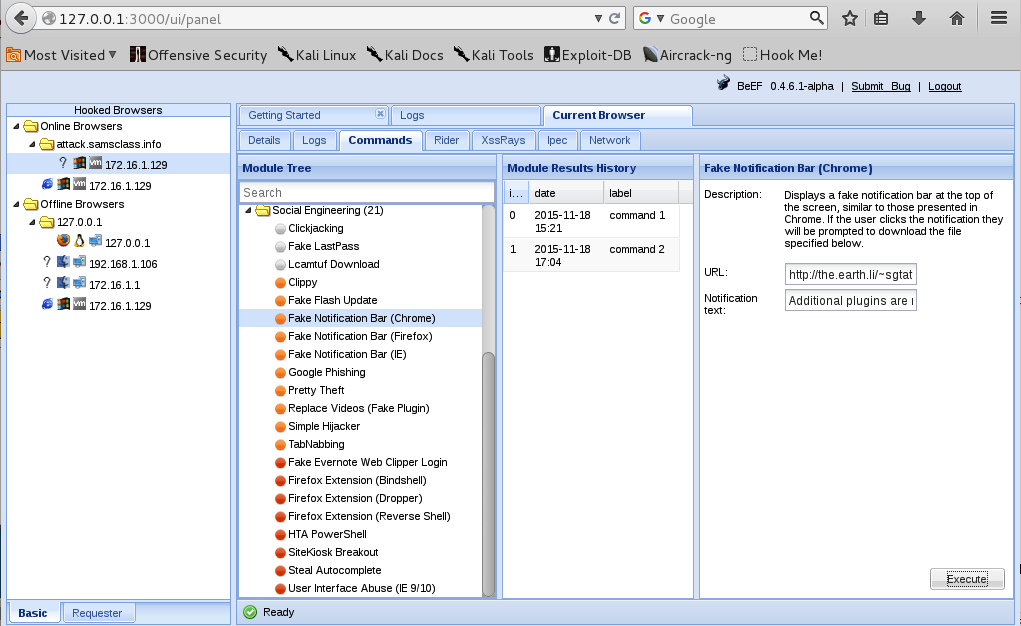Select offline browser 172.16.1.1

[x=115, y=285]
